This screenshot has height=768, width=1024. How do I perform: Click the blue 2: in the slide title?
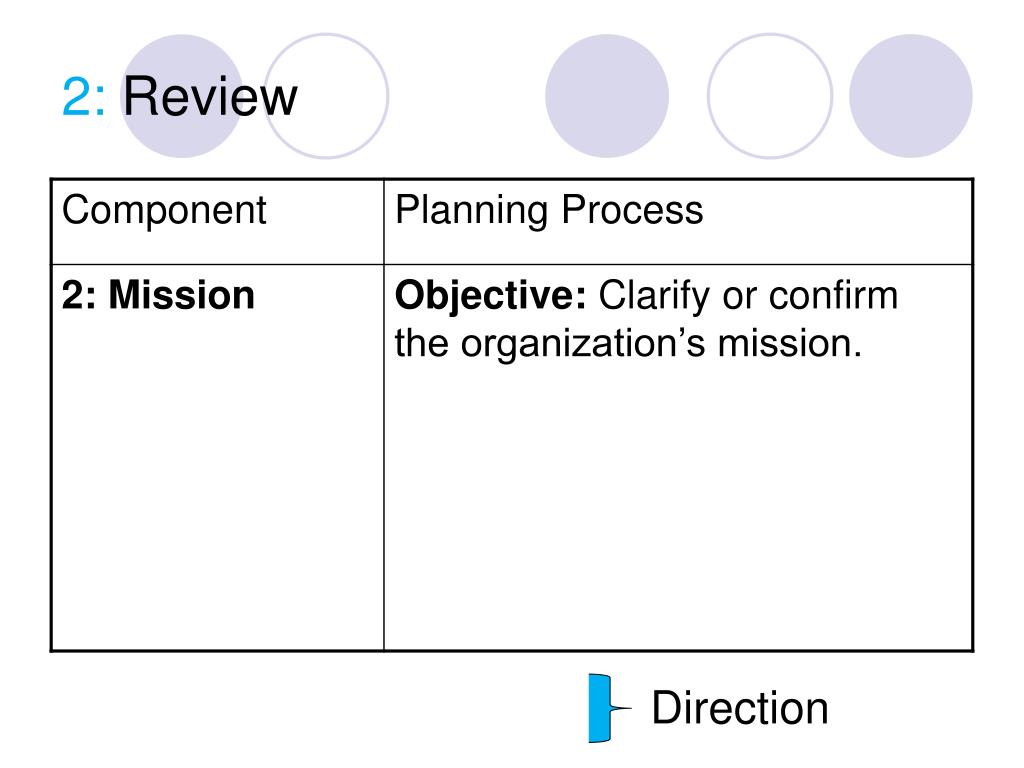coord(83,97)
